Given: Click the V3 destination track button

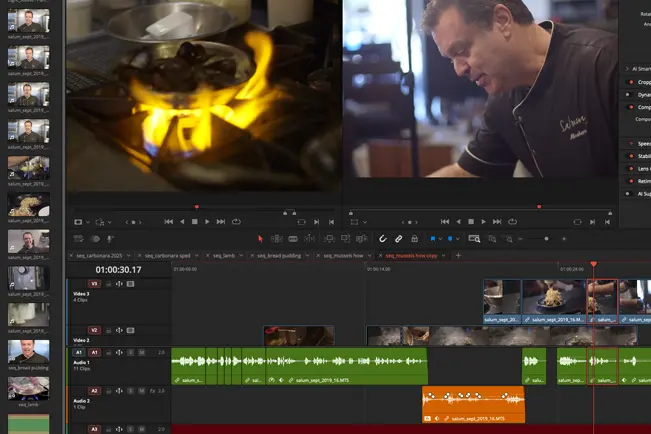Looking at the screenshot, I should (94, 284).
